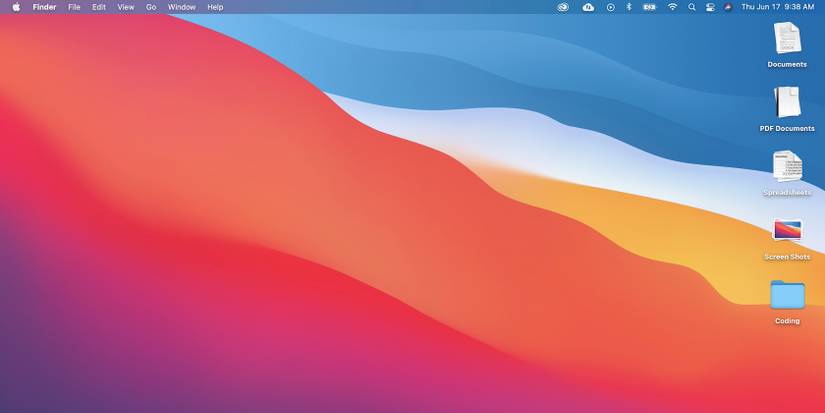Click the date and time clock
This screenshot has width=825, height=413.
click(778, 7)
